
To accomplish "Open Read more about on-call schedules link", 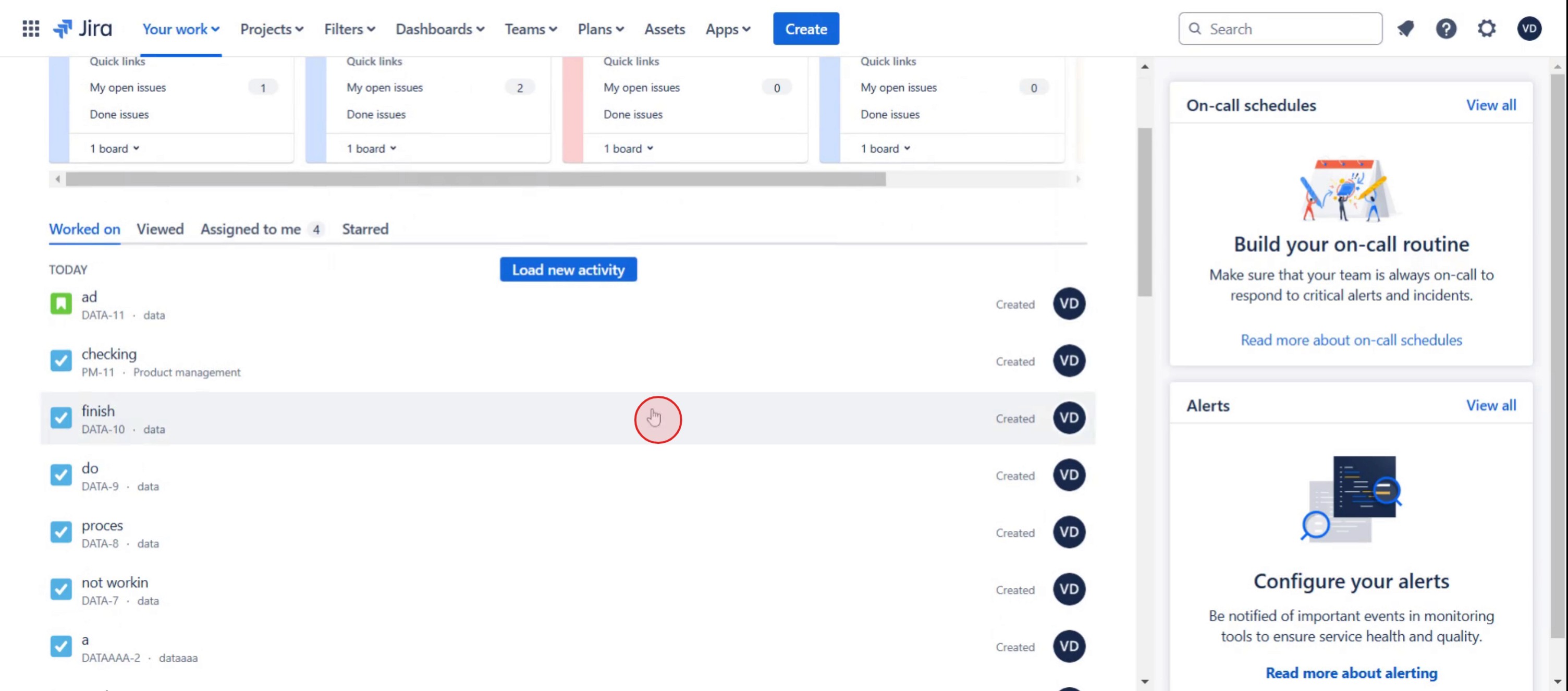I will tap(1351, 341).
